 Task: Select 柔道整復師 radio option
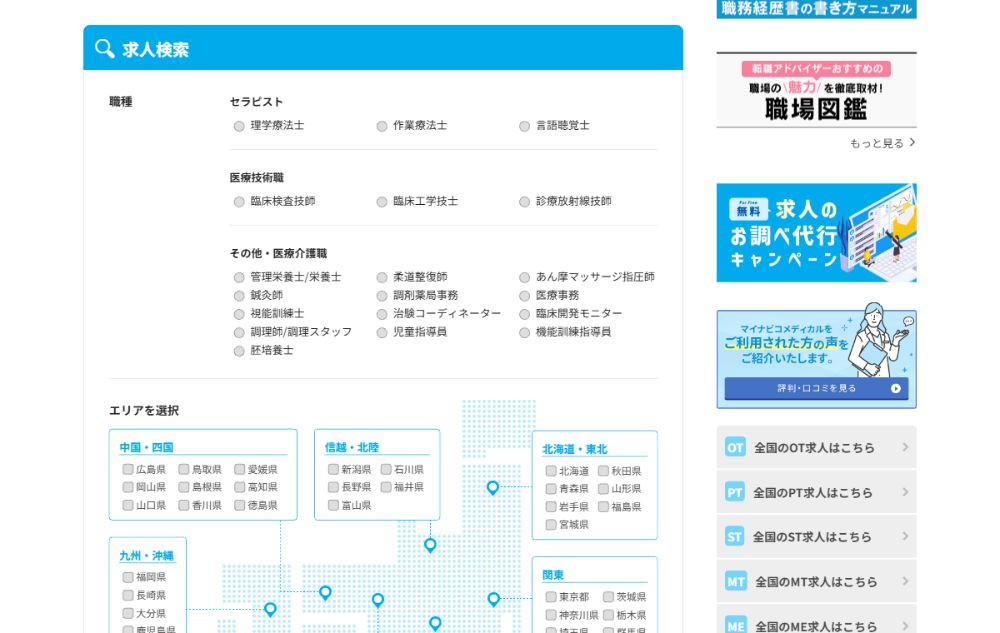[x=382, y=277]
